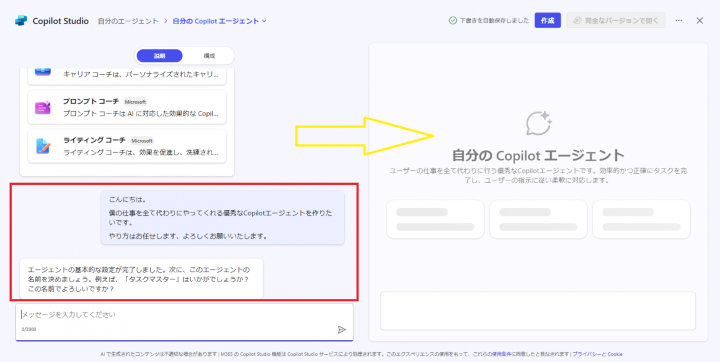Click the send message arrow icon
Image resolution: width=720 pixels, height=362 pixels.
click(341, 329)
